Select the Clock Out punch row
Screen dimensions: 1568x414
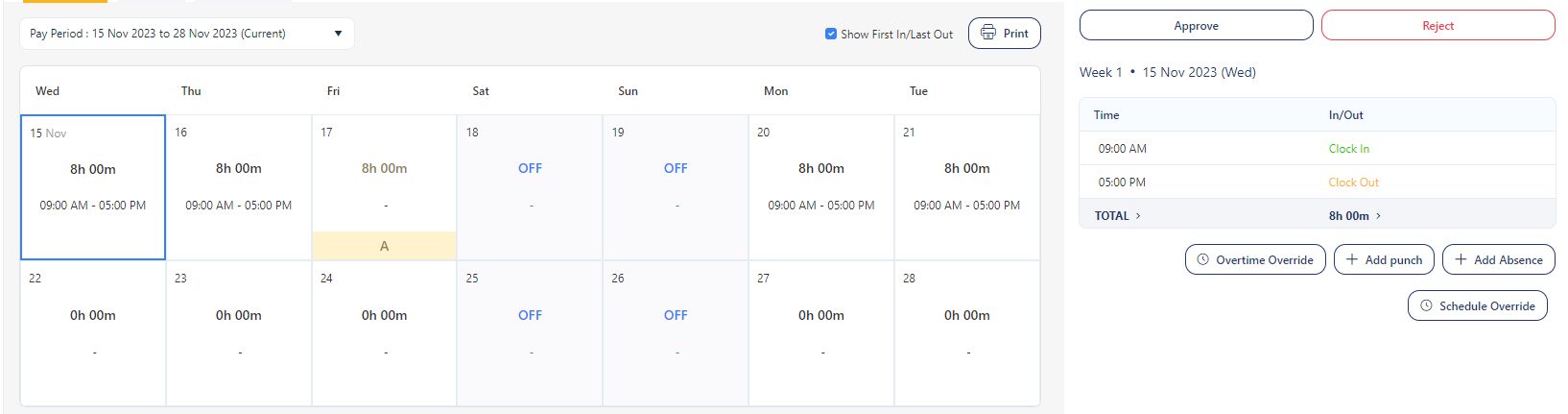(x=1353, y=183)
